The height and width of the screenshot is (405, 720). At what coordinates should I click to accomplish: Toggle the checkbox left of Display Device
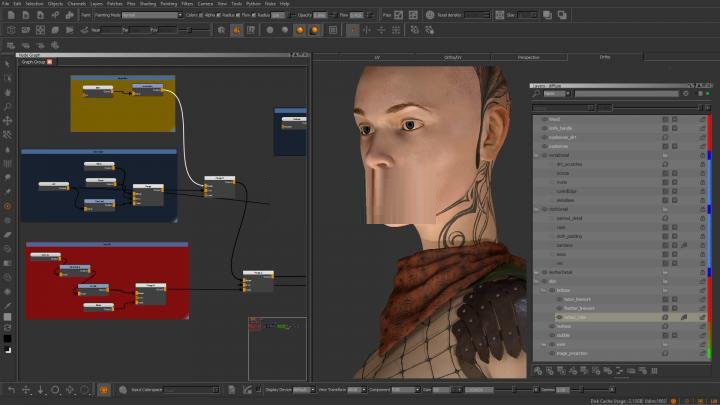(x=259, y=390)
